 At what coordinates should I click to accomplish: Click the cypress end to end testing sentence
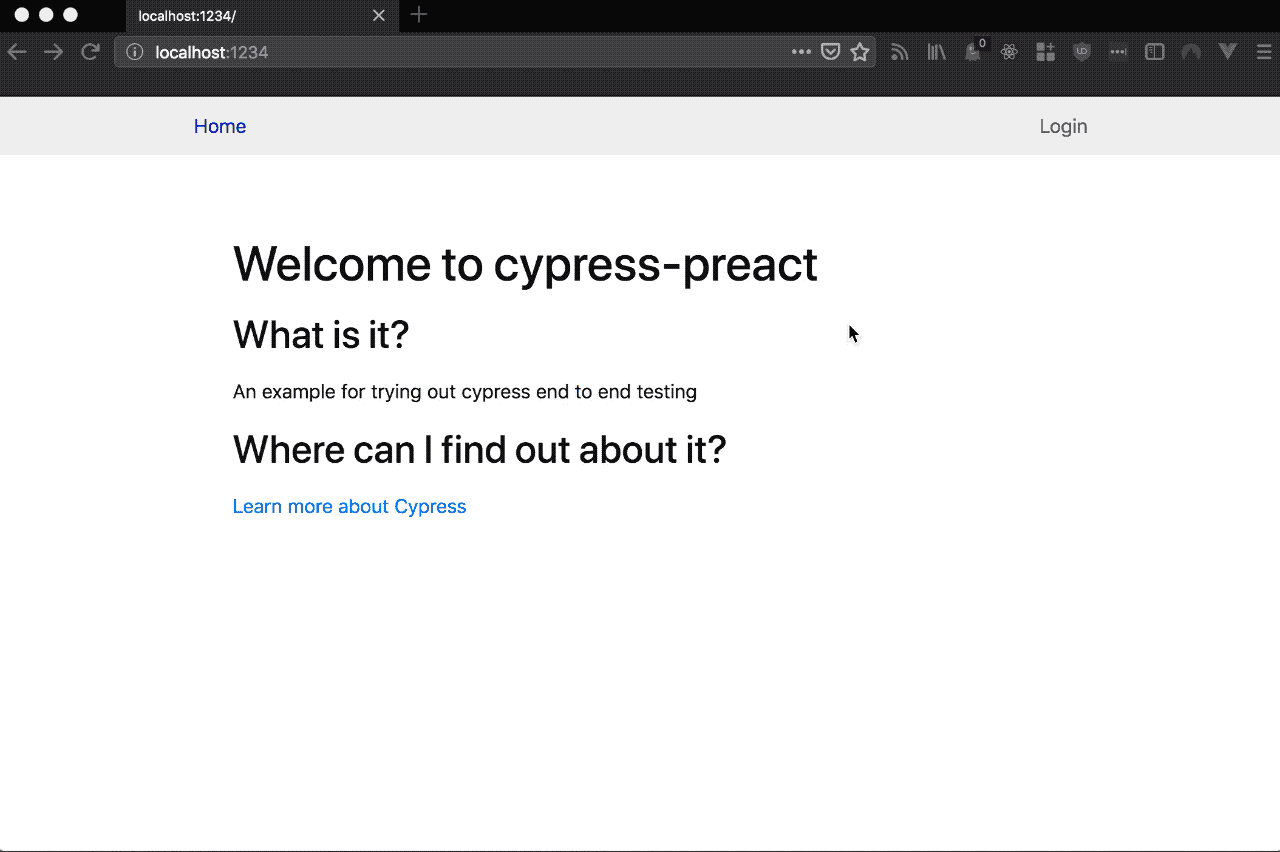click(465, 391)
